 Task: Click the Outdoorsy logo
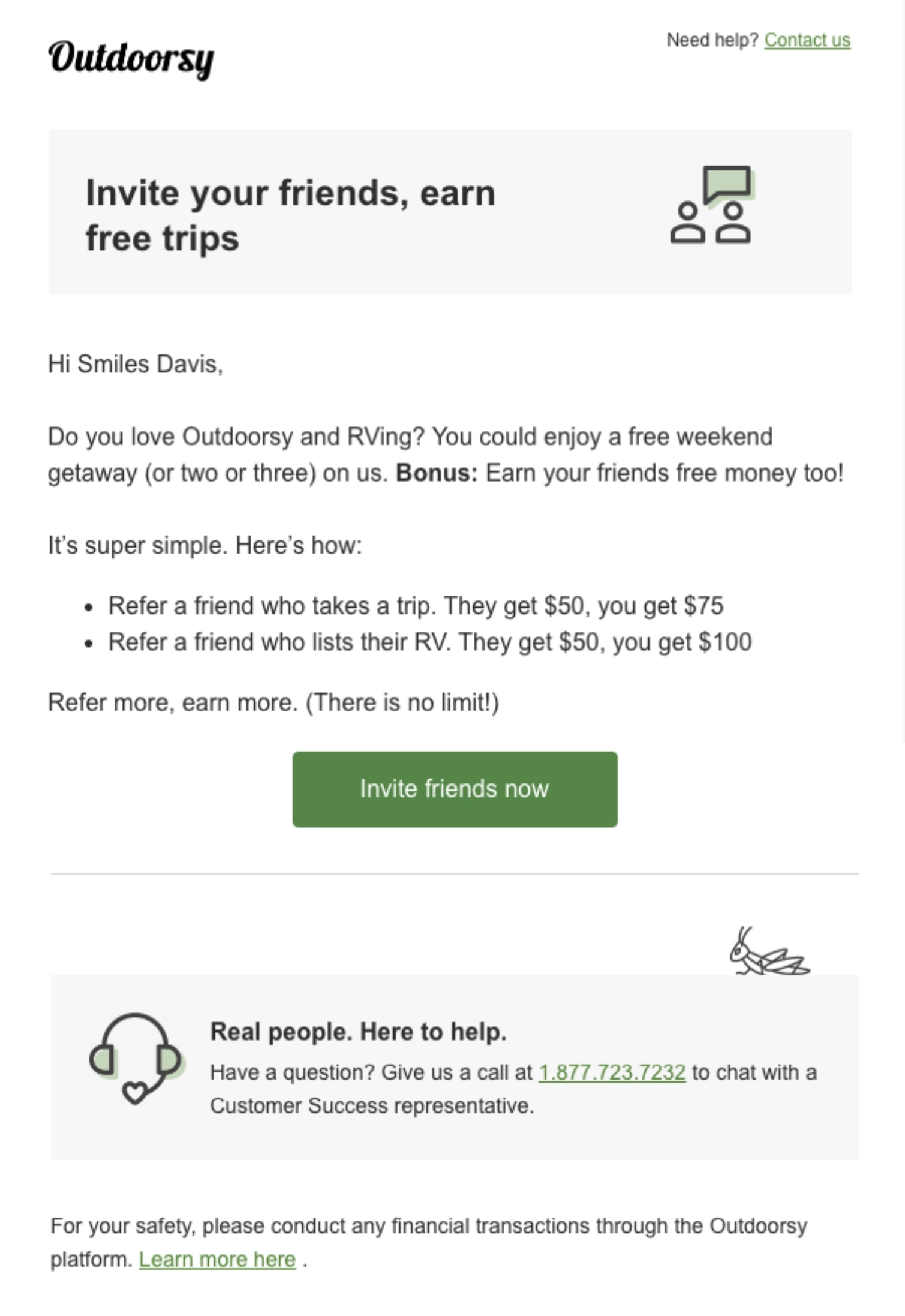[133, 58]
